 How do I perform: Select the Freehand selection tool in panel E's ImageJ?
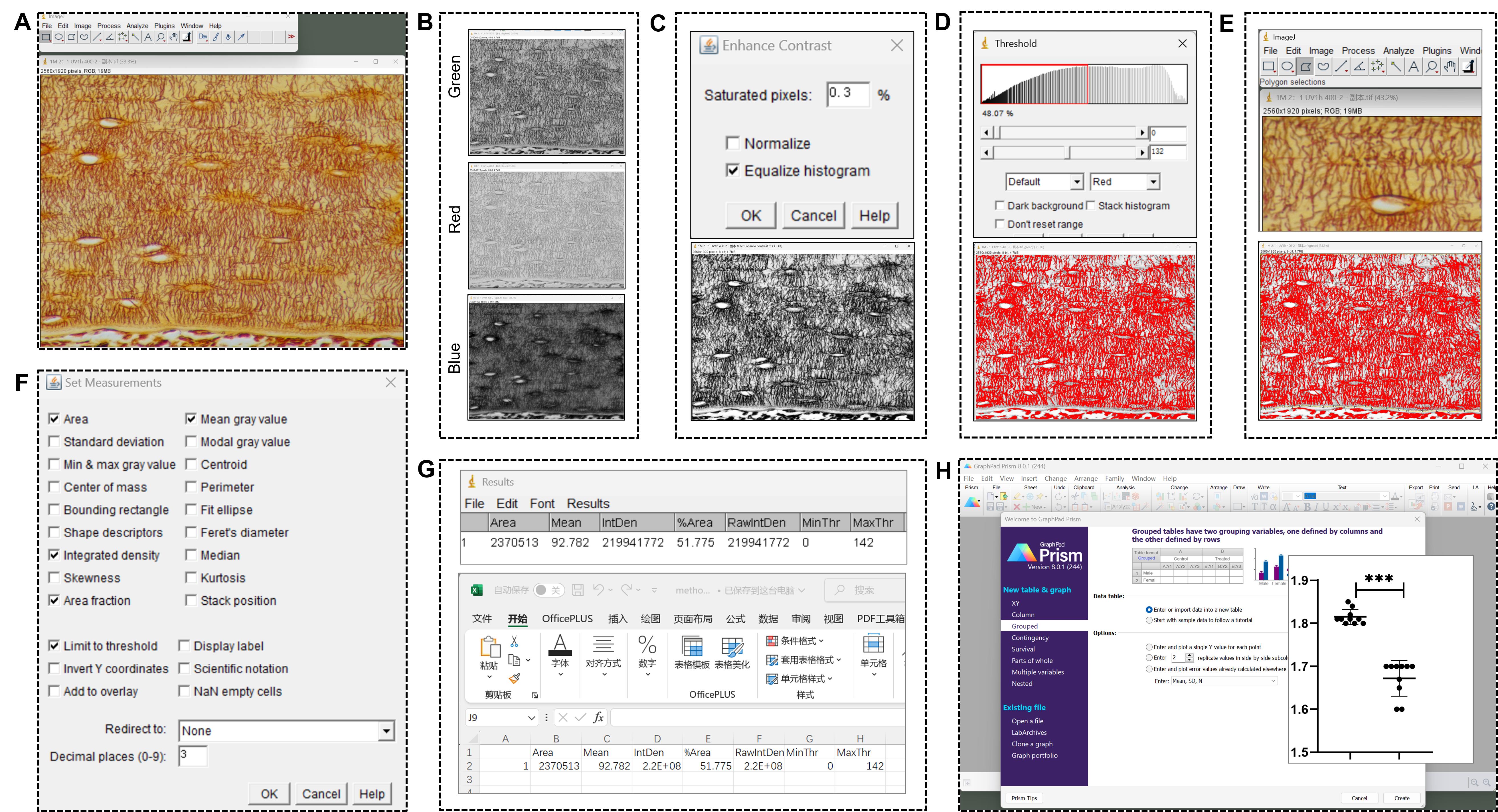tap(1323, 66)
